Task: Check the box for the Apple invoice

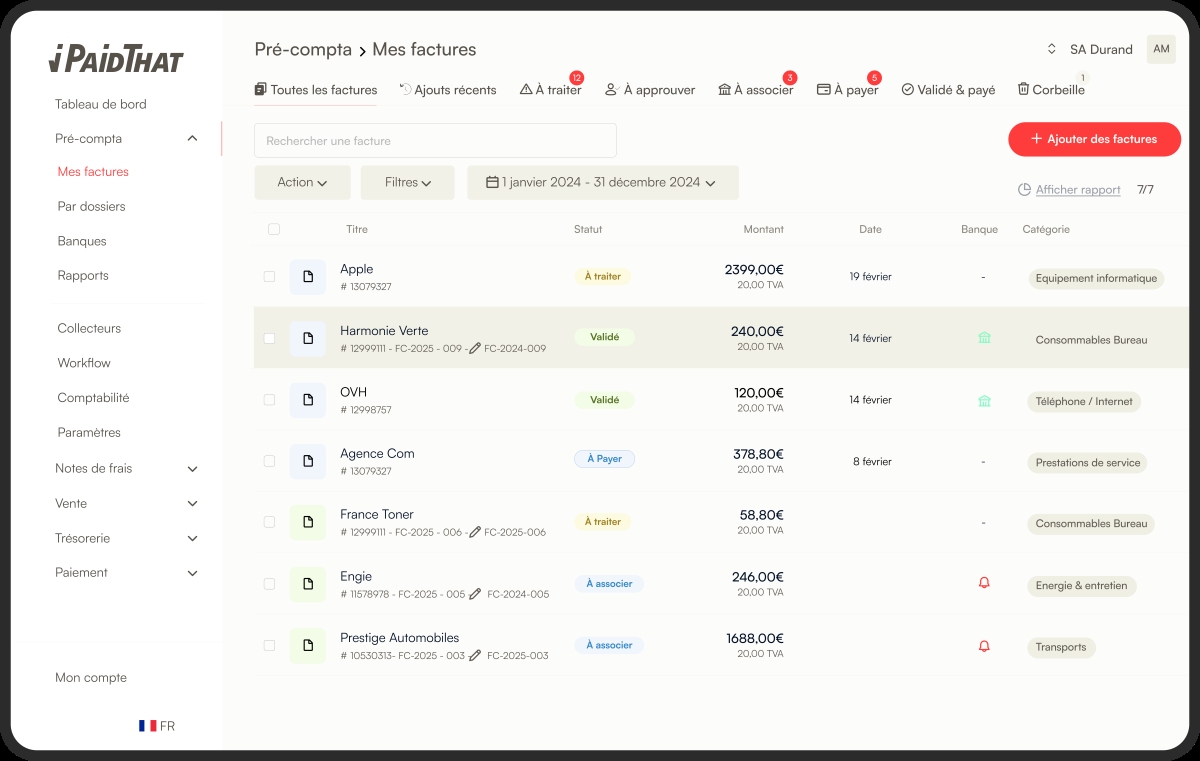Action: point(269,277)
